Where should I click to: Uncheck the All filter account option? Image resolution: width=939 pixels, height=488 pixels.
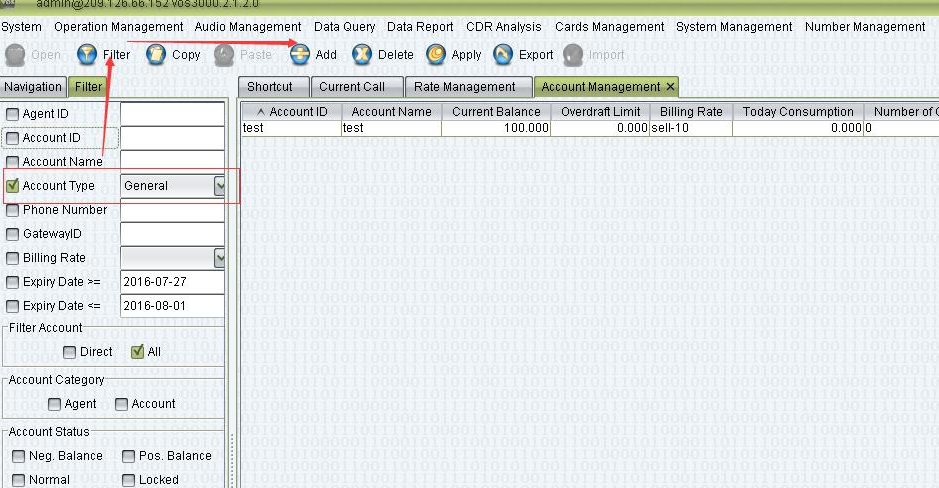pos(137,351)
